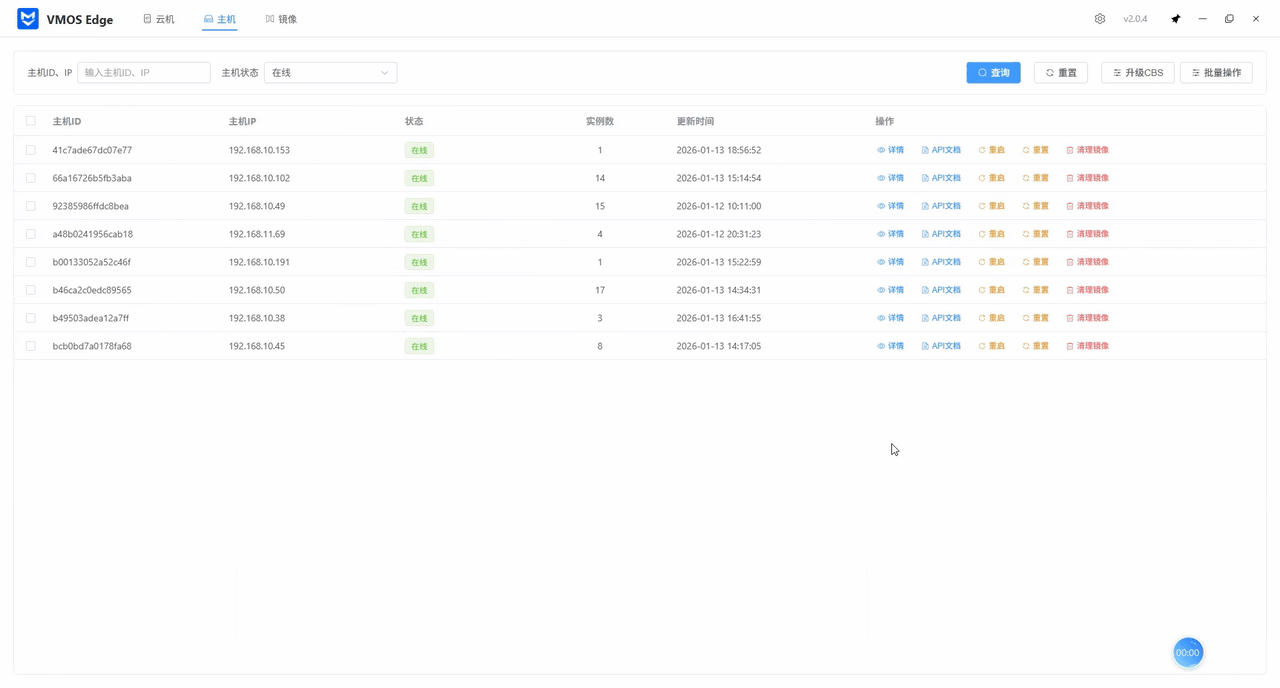
Task: Expand the 主机状态 dropdown showing 在线
Action: pyautogui.click(x=330, y=73)
